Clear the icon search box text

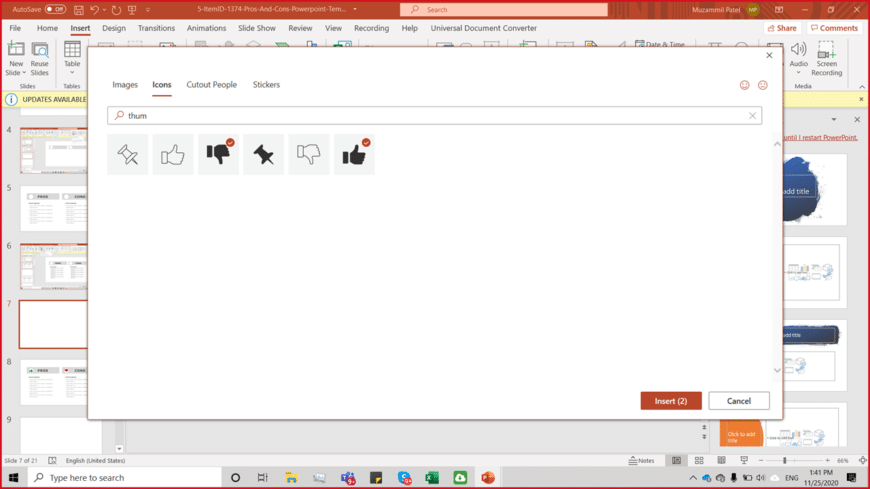[x=753, y=116]
